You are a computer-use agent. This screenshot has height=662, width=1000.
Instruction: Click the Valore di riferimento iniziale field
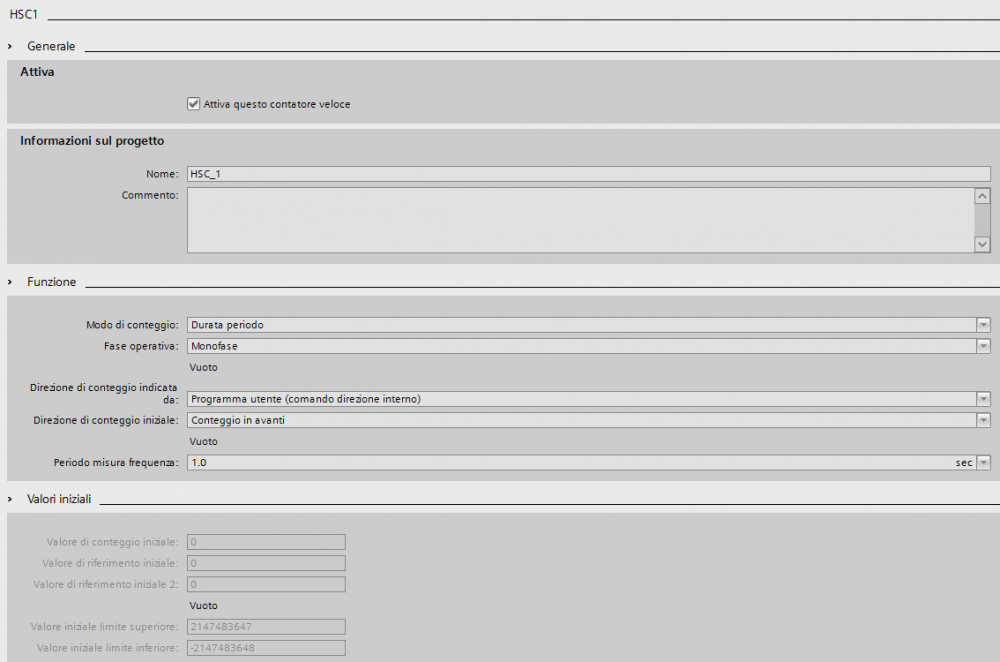click(x=266, y=563)
